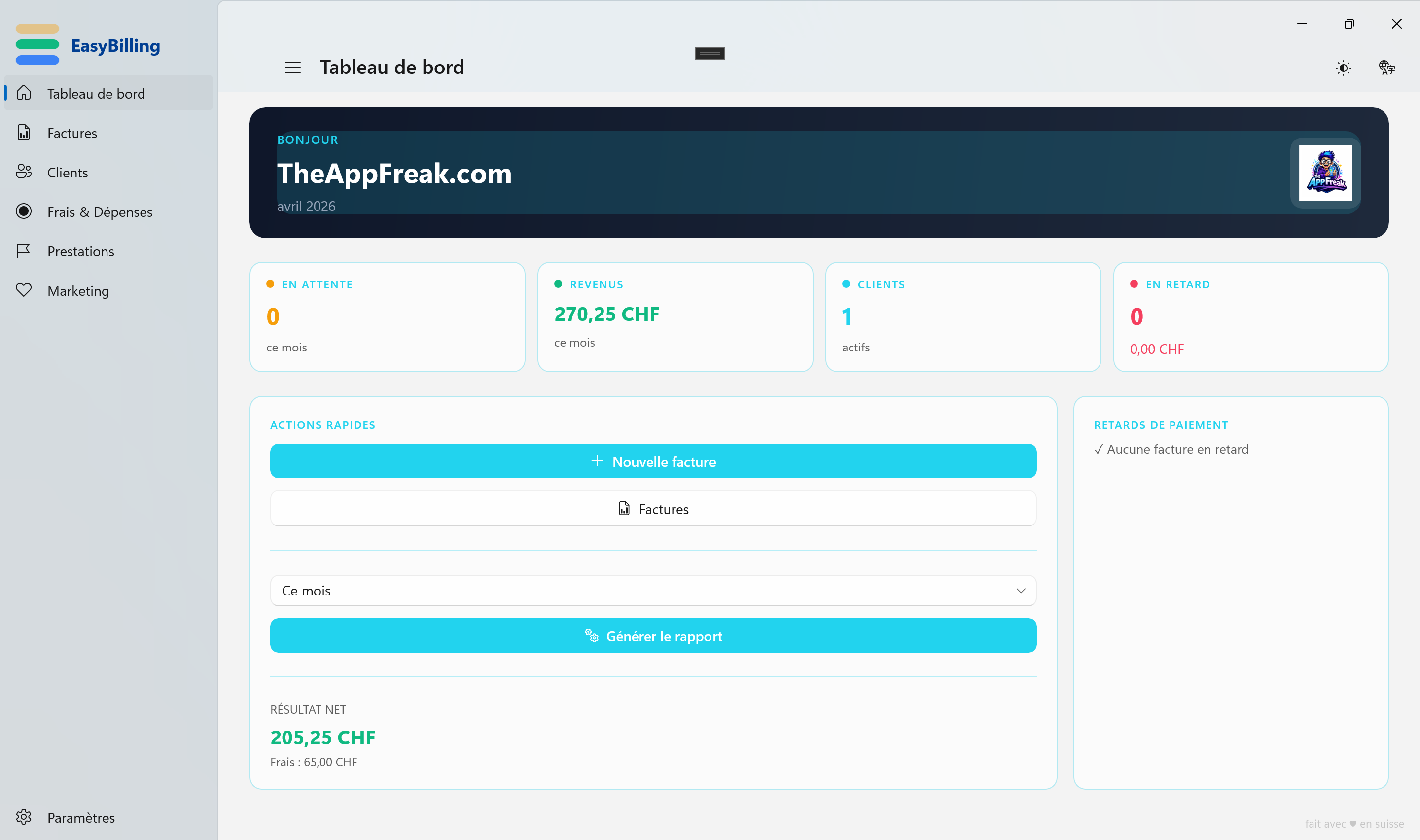Click the gears icon inside Générer le rapport
This screenshot has width=1420, height=840.
click(x=592, y=635)
